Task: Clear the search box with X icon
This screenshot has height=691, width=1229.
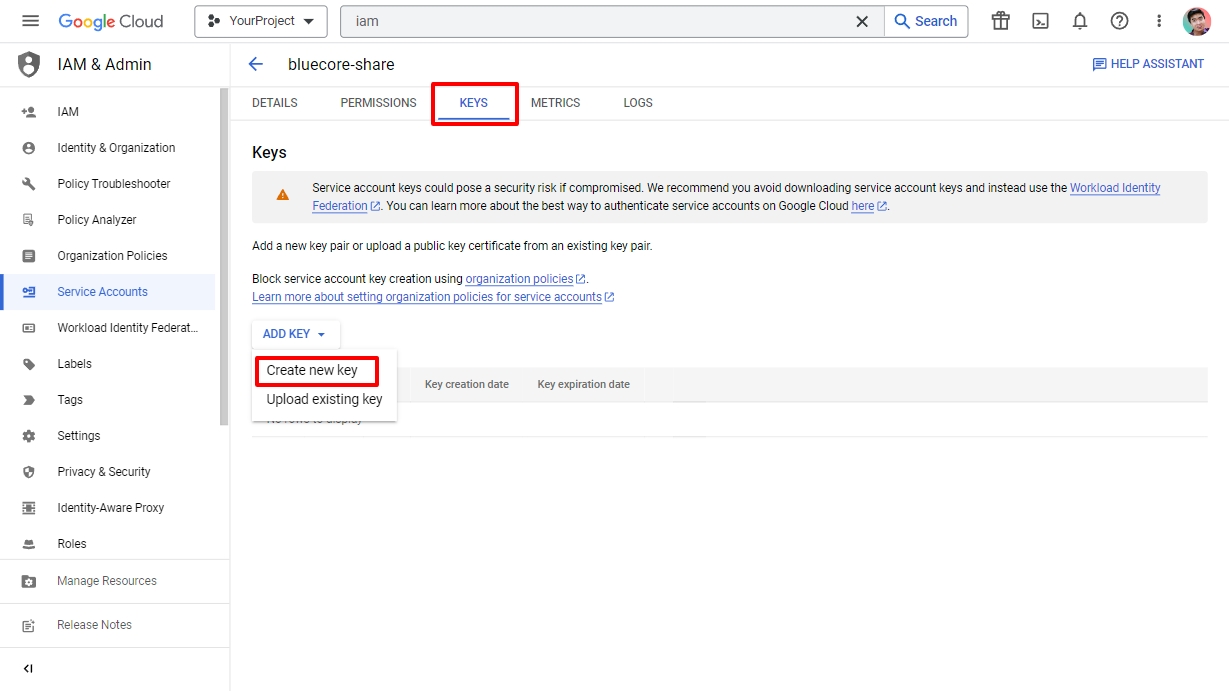Action: point(862,21)
